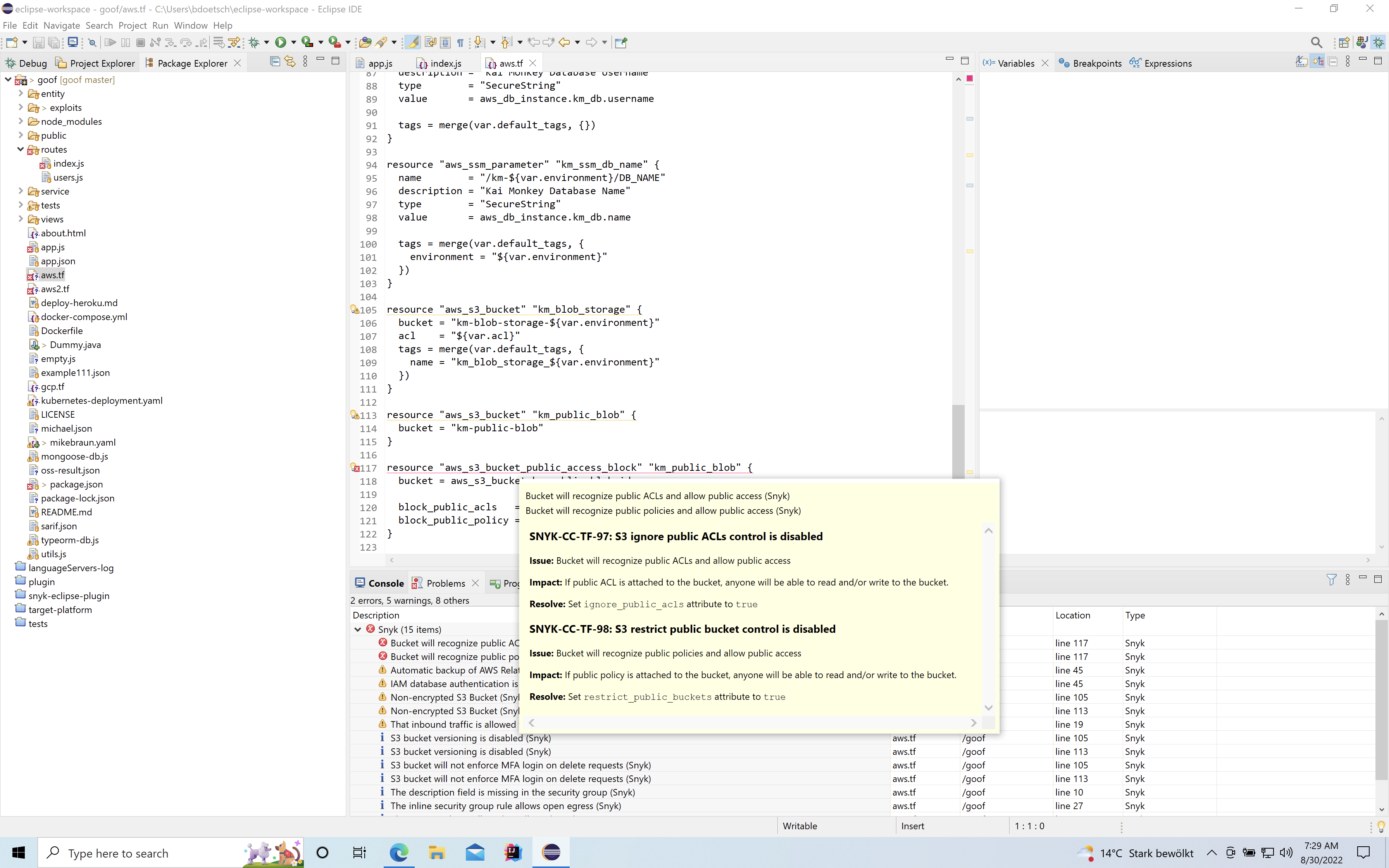Click Collapse All in Package Explorer

point(275,62)
